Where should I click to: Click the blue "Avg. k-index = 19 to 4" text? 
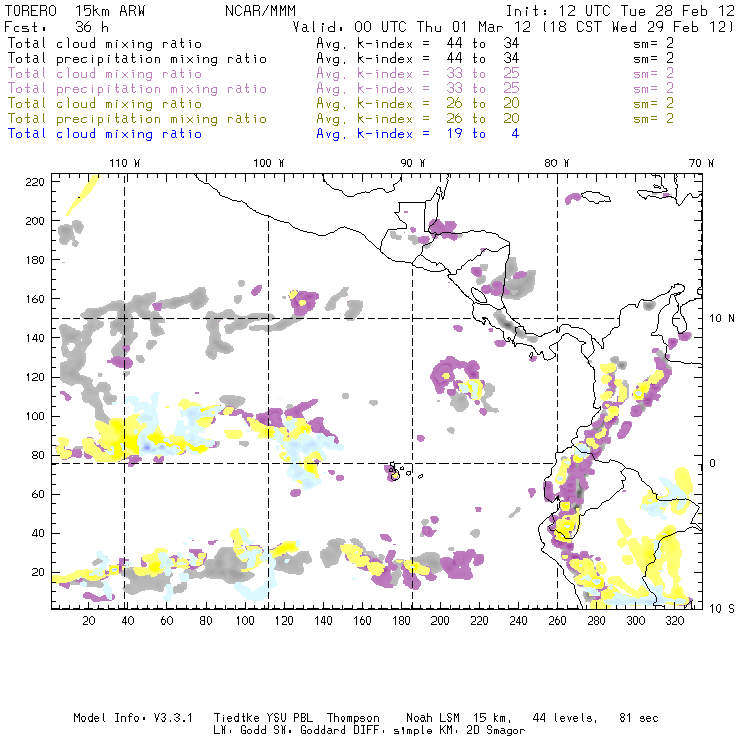[418, 134]
